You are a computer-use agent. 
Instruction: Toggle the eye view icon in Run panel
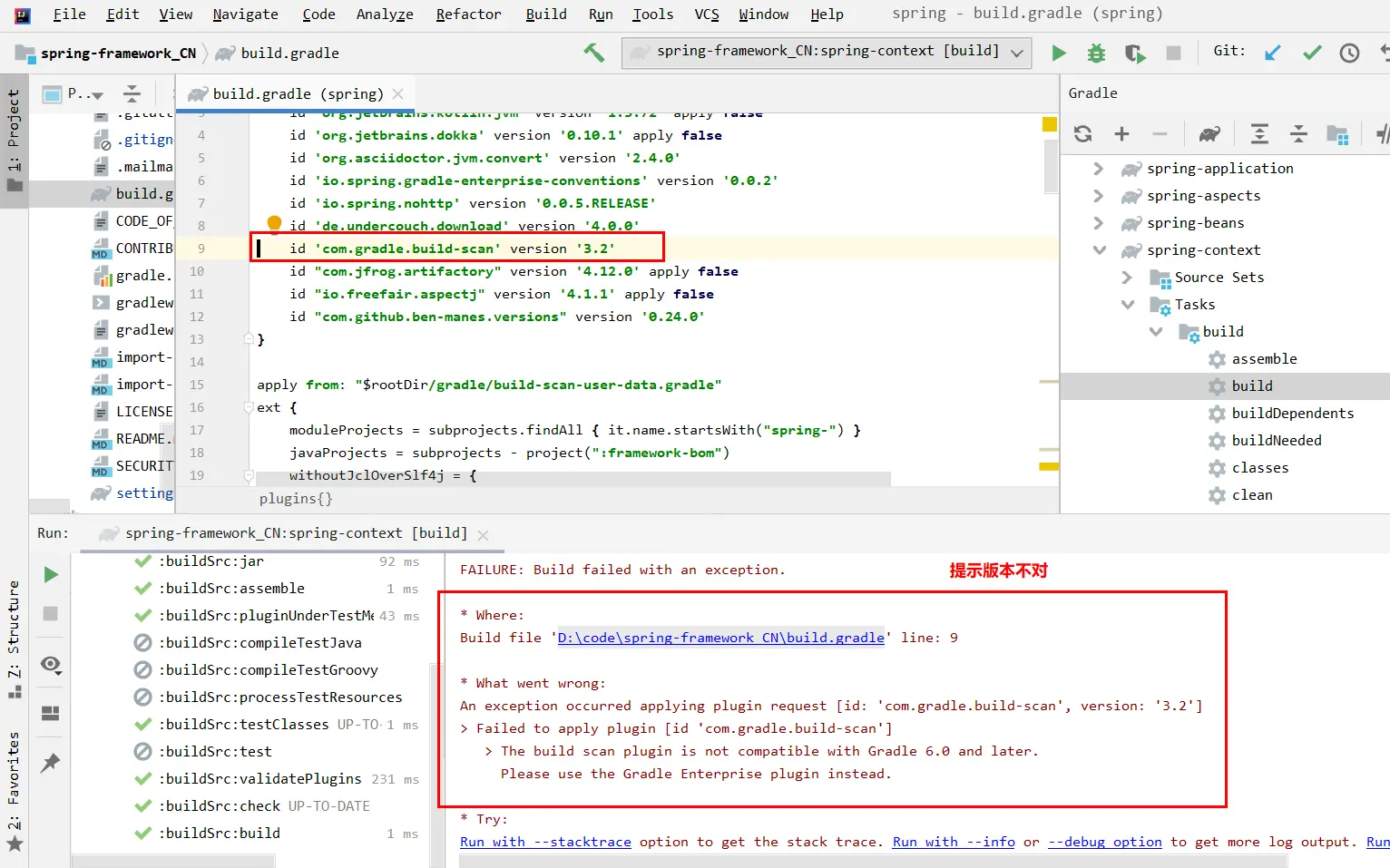click(x=51, y=665)
